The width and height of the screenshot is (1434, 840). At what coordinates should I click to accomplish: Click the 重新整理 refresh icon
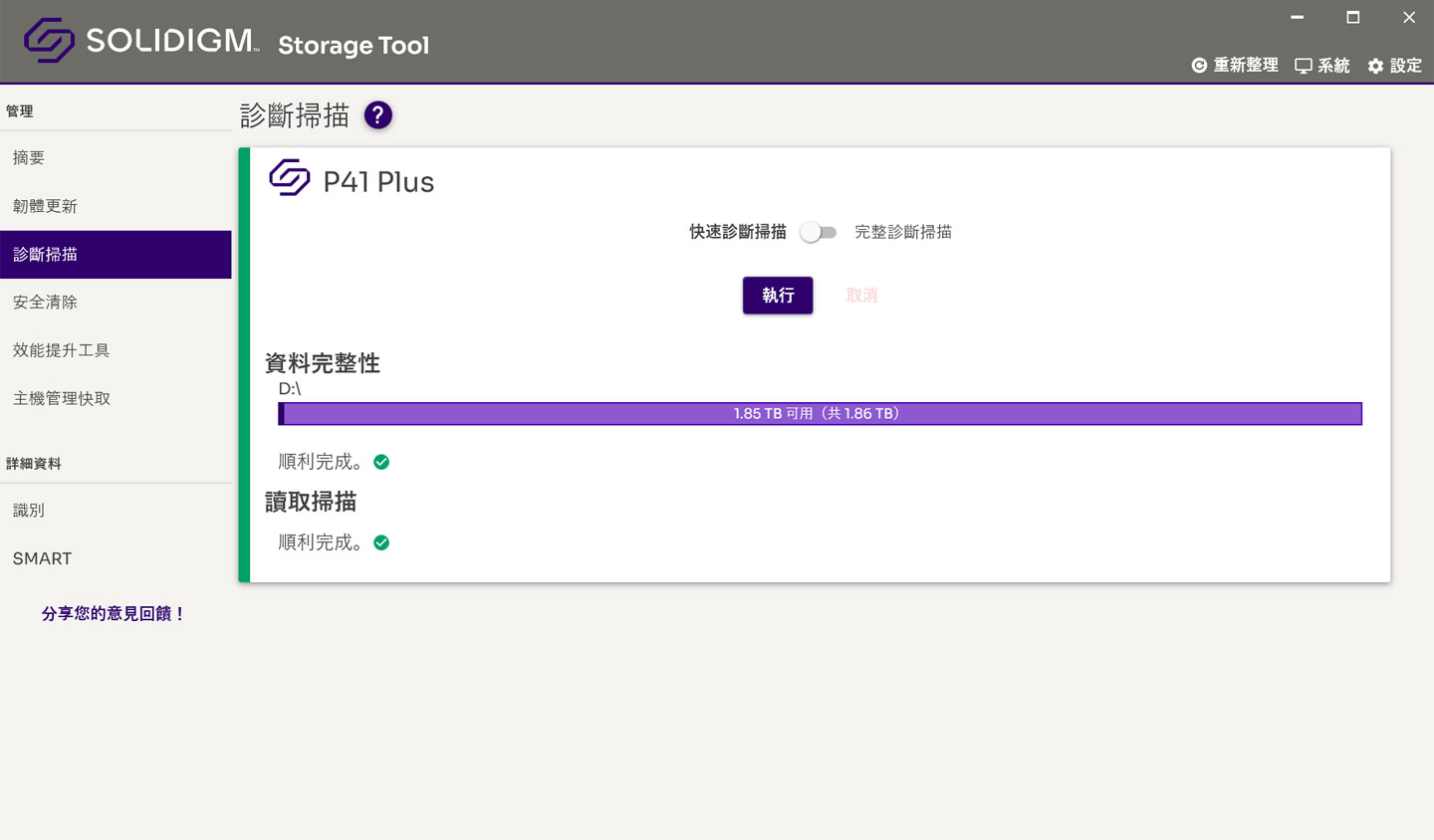pos(1198,65)
